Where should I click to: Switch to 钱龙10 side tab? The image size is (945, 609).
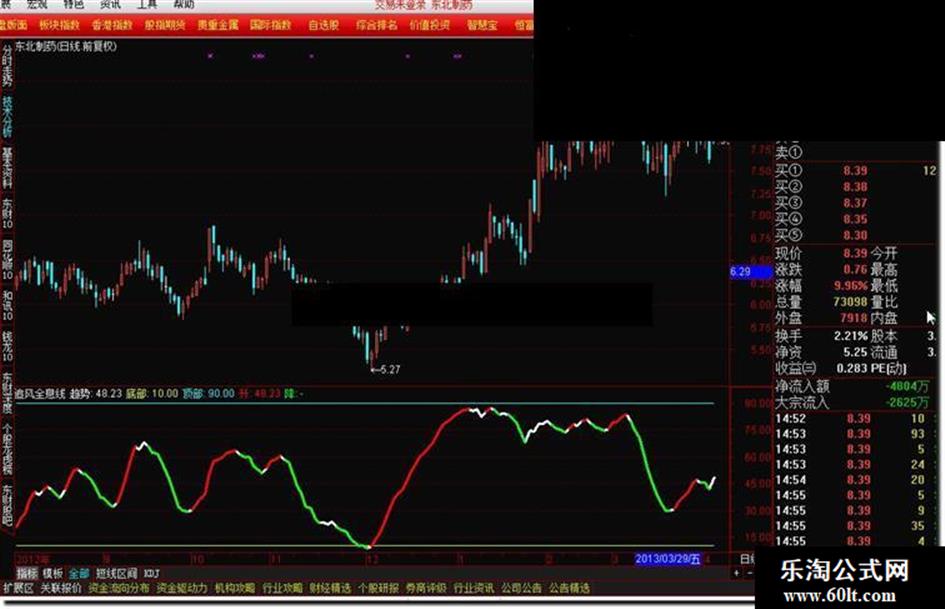pyautogui.click(x=7, y=346)
